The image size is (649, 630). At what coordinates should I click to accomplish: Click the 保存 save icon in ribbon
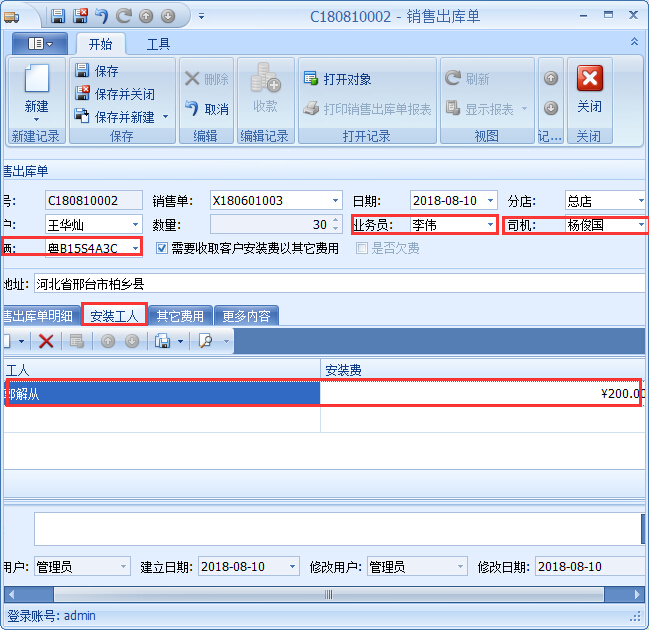(83, 72)
